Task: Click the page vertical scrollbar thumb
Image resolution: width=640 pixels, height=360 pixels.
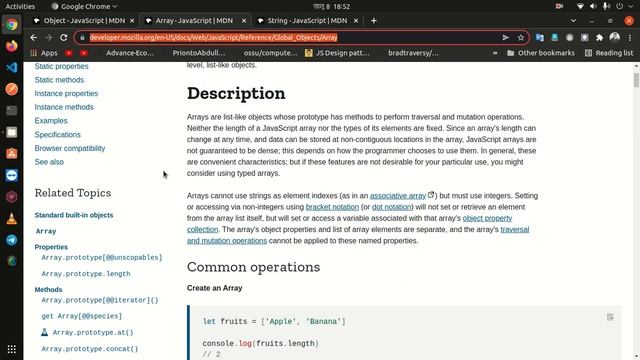Action: click(x=636, y=80)
